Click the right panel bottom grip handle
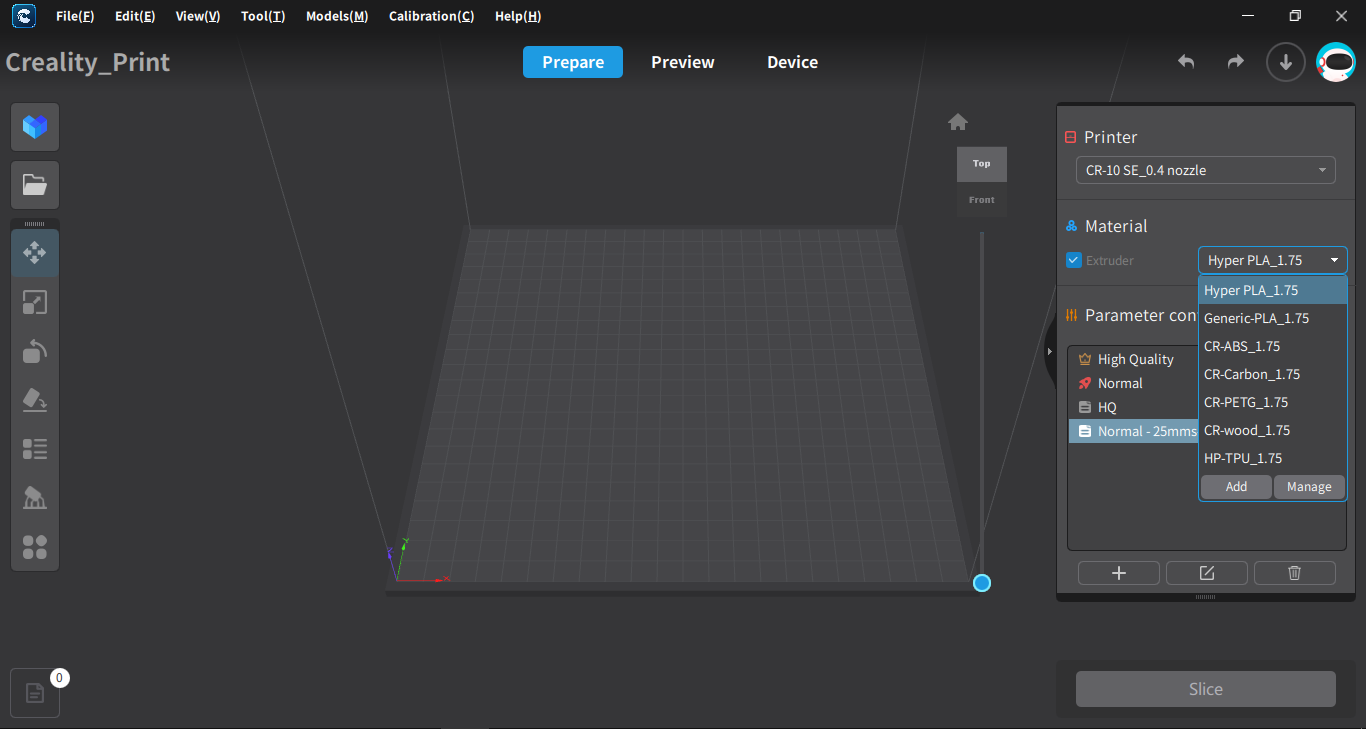The width and height of the screenshot is (1366, 729). point(1206,597)
